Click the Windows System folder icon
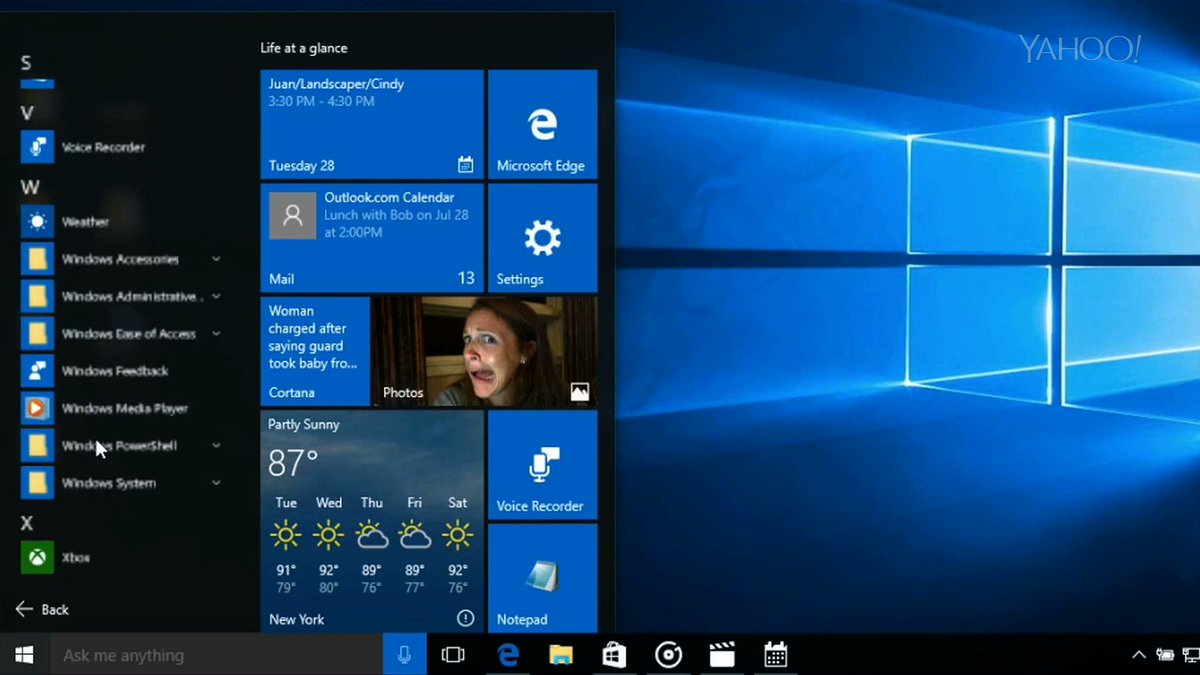 (37, 483)
